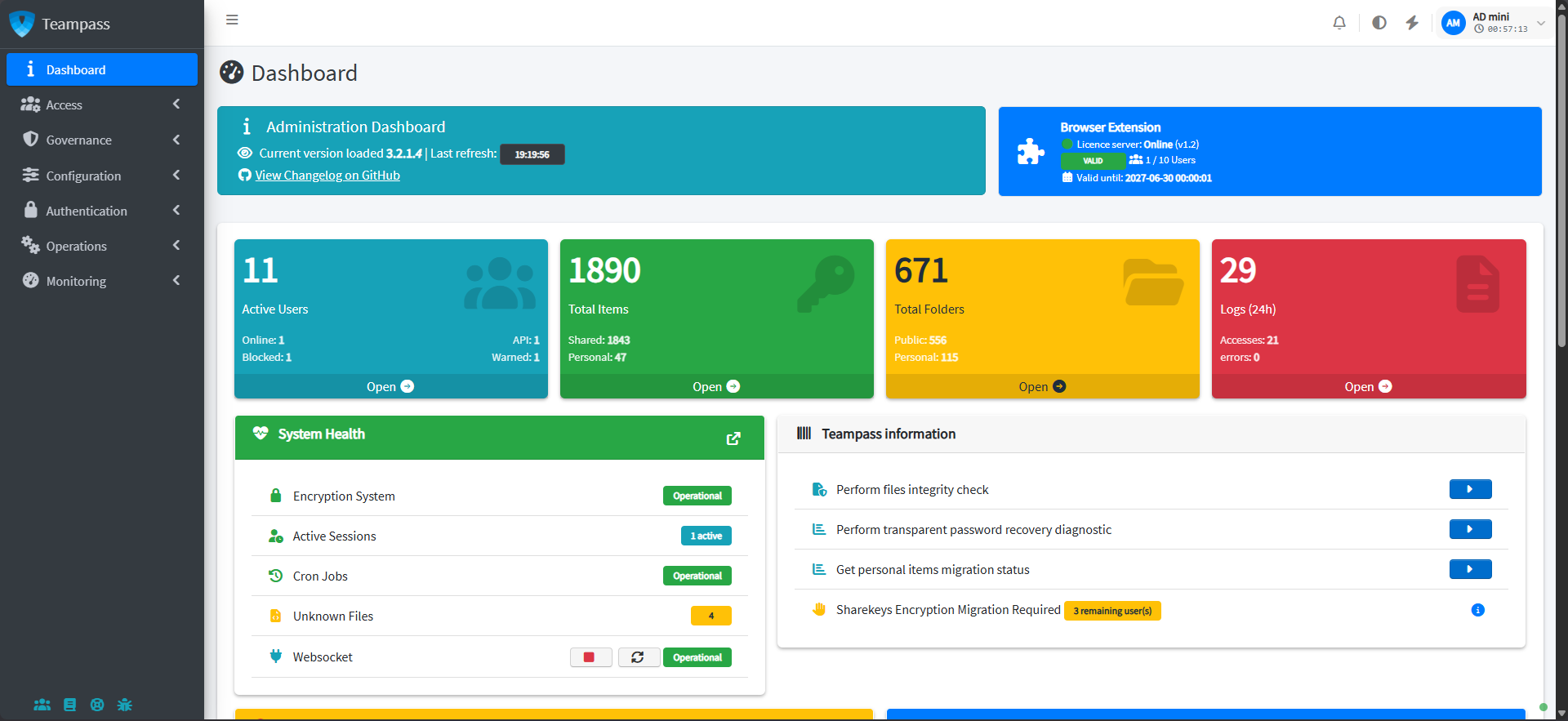The image size is (1568, 721).
Task: Open System Health external link icon
Action: coord(733,438)
